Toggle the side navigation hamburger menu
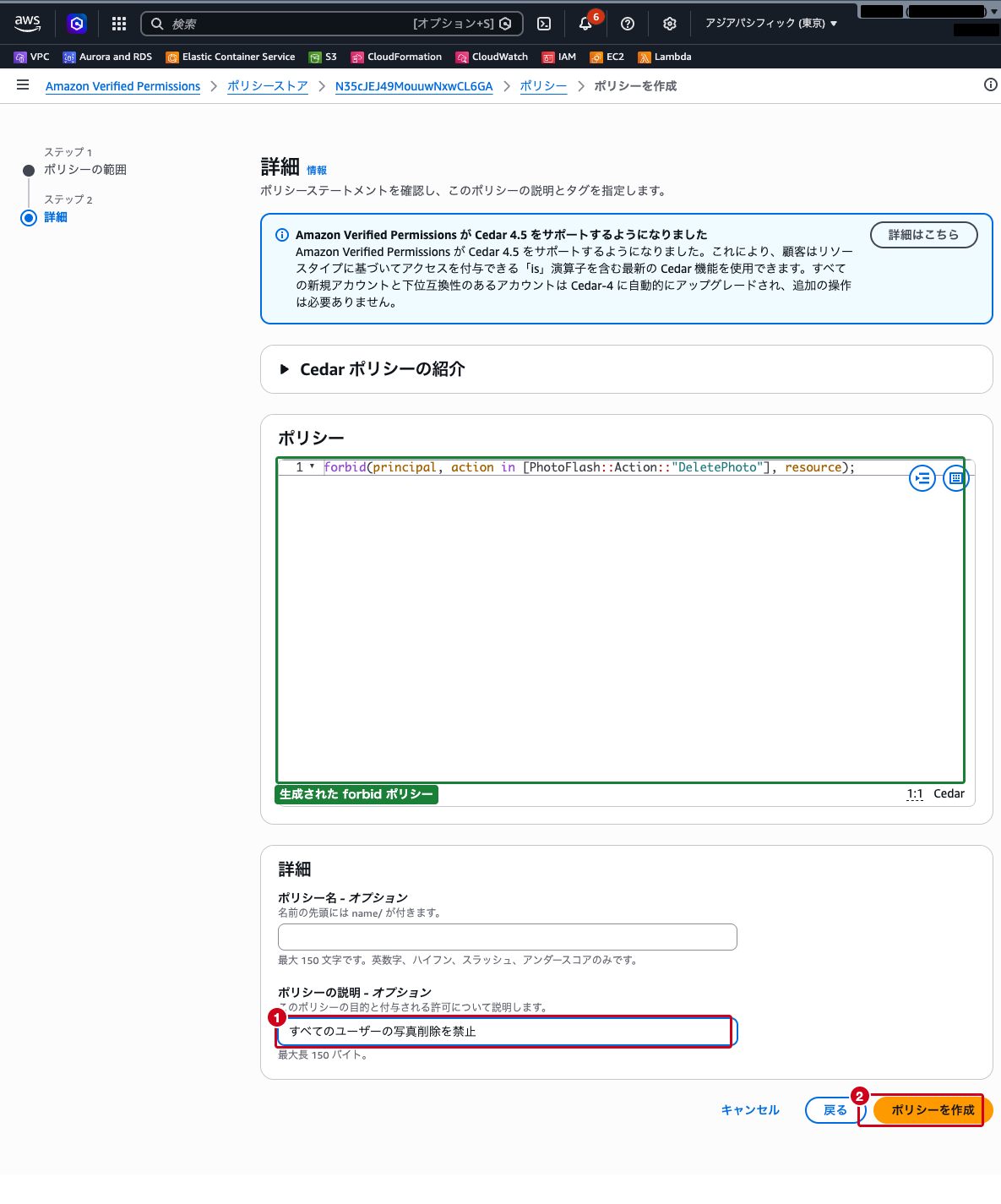The height and width of the screenshot is (1204, 1001). tap(23, 85)
